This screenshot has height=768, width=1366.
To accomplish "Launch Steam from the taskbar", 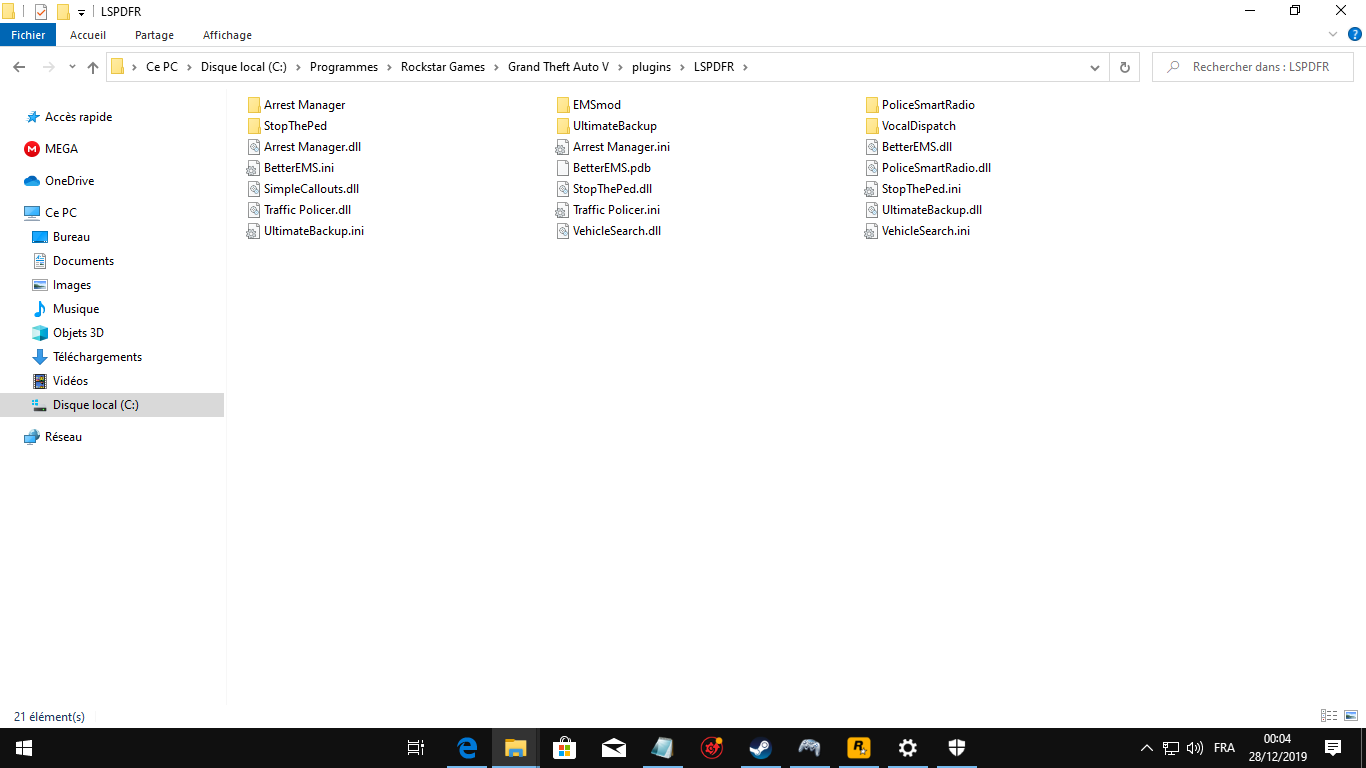I will (760, 748).
